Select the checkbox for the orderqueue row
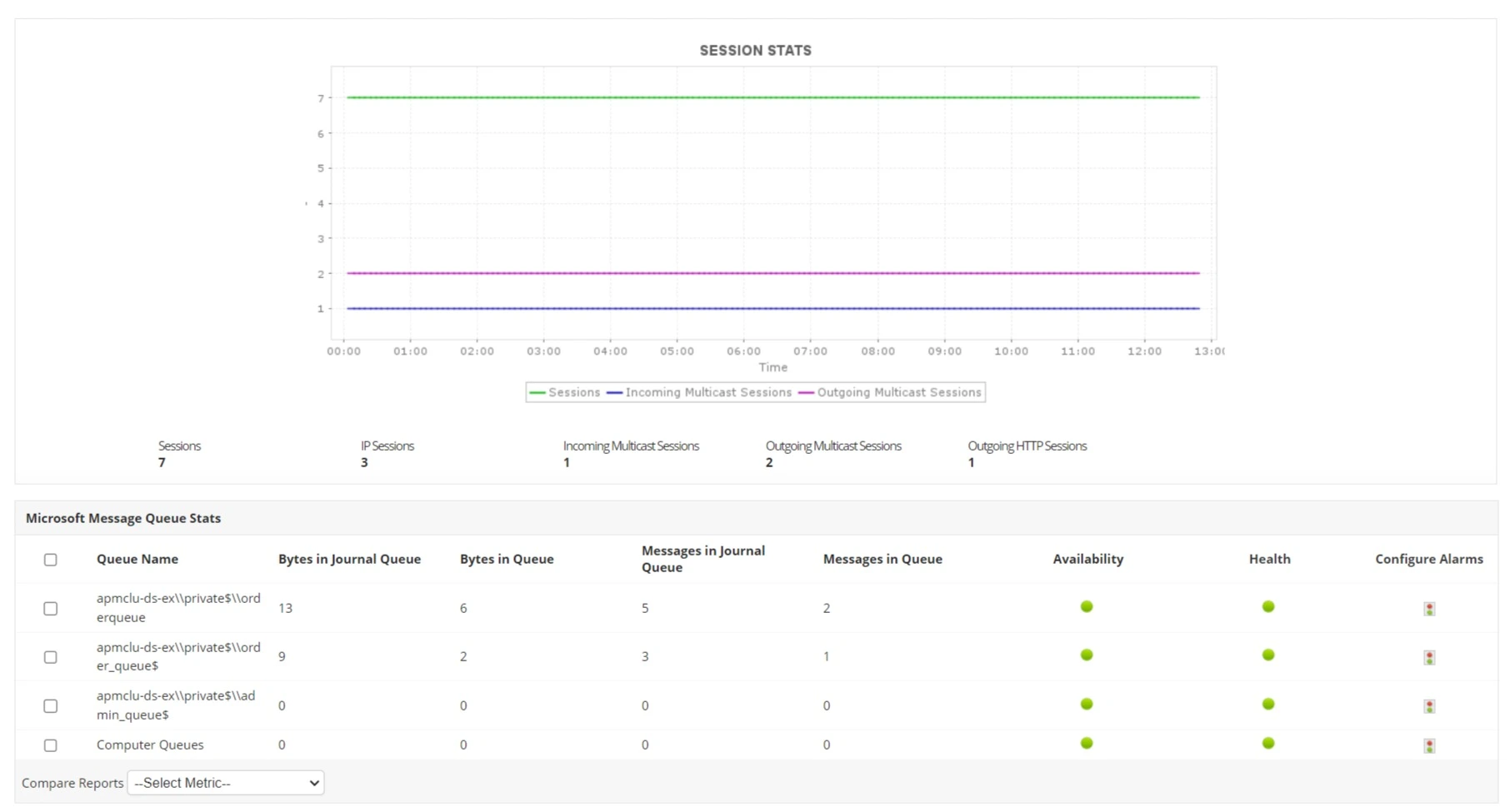Viewport: 1510px width, 812px height. pos(50,608)
